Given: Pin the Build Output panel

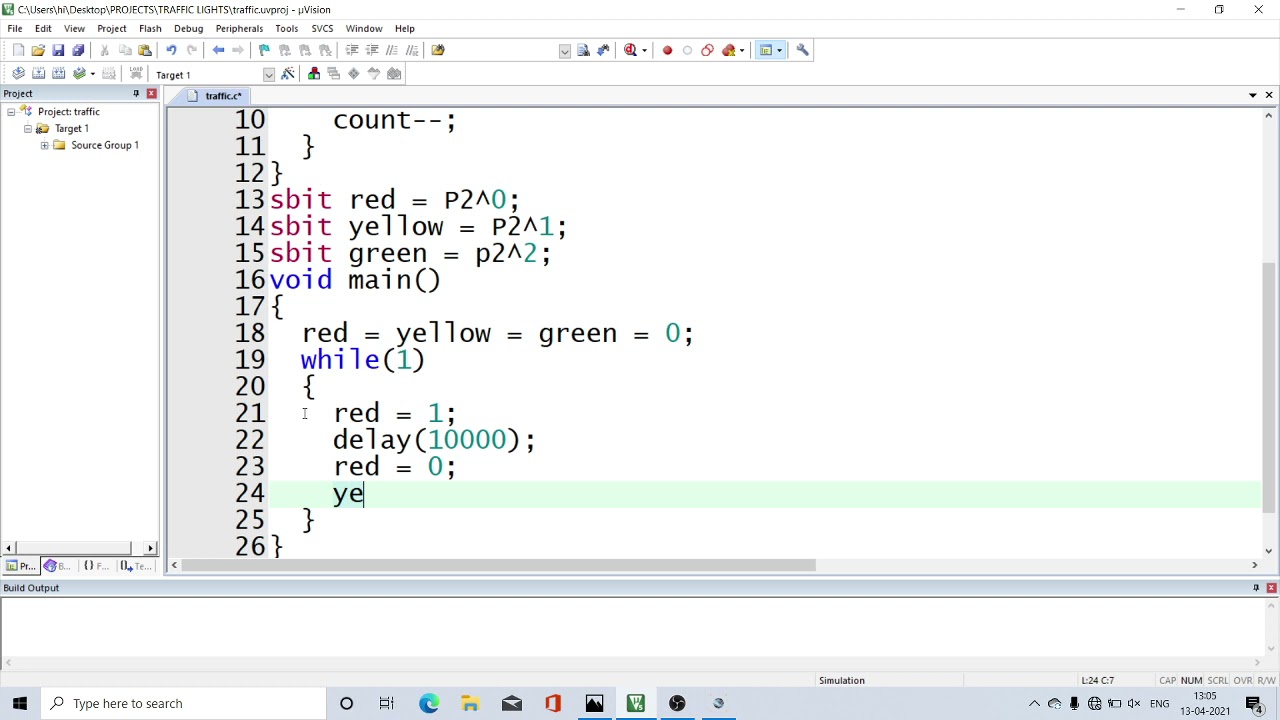Looking at the screenshot, I should (1256, 588).
